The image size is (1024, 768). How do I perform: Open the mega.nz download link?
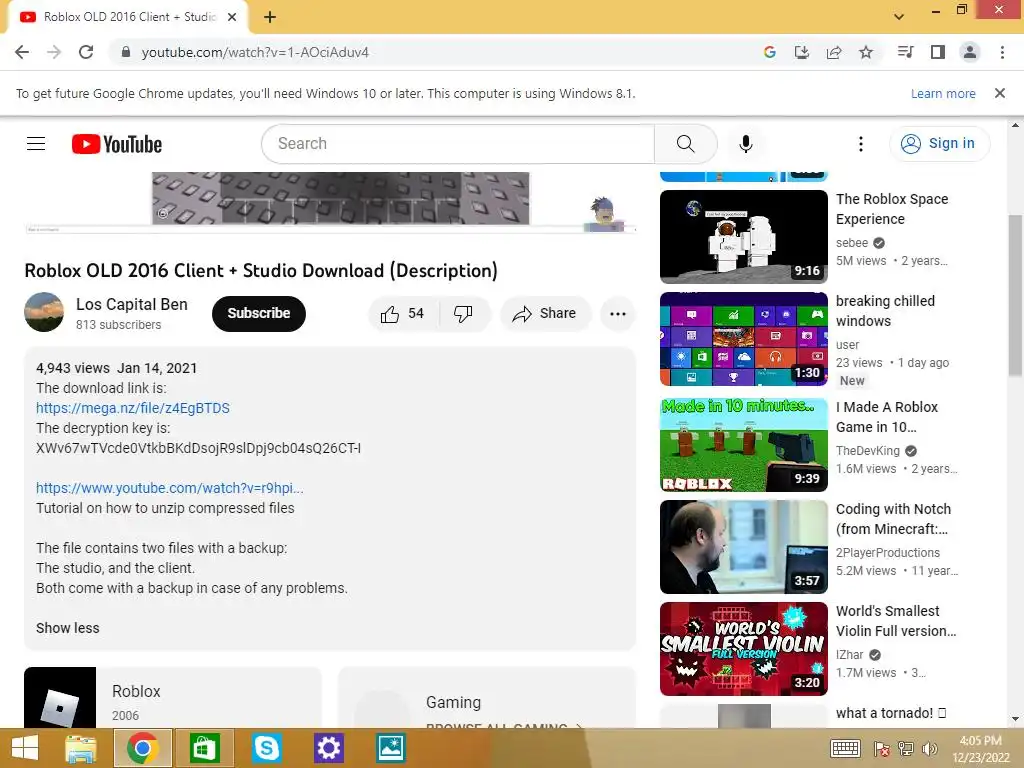pyautogui.click(x=133, y=408)
